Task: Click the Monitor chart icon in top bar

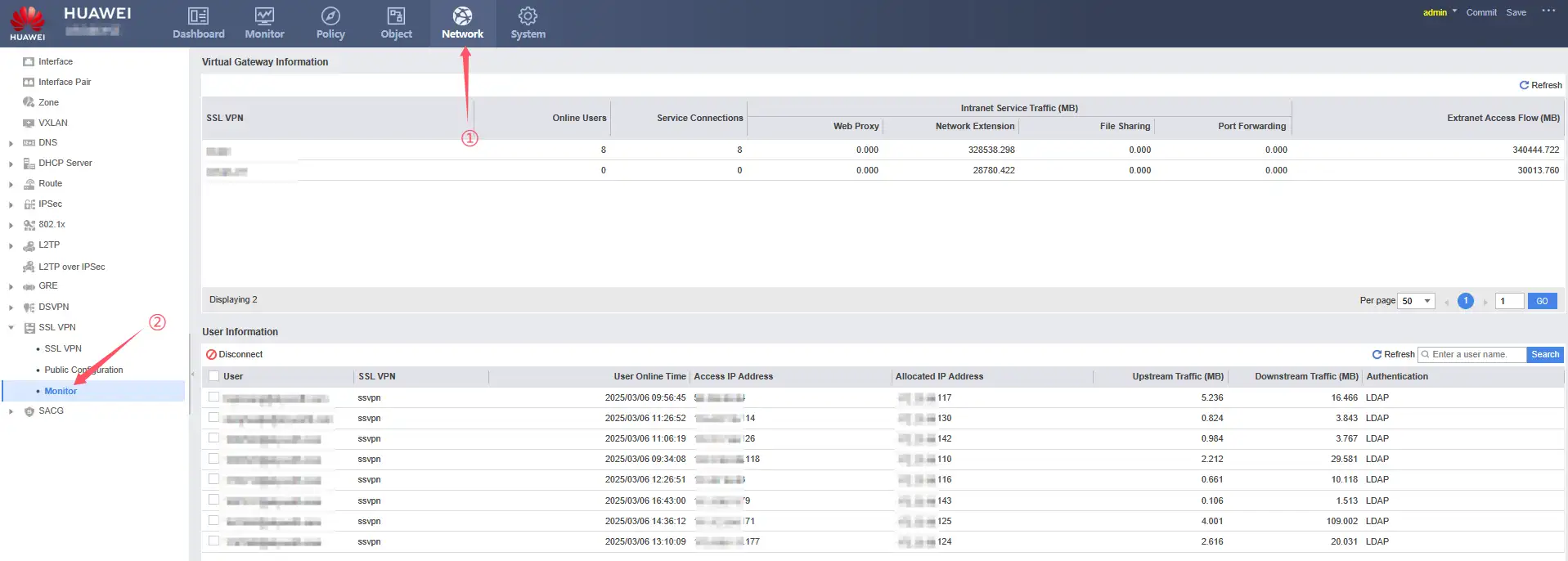Action: [264, 16]
